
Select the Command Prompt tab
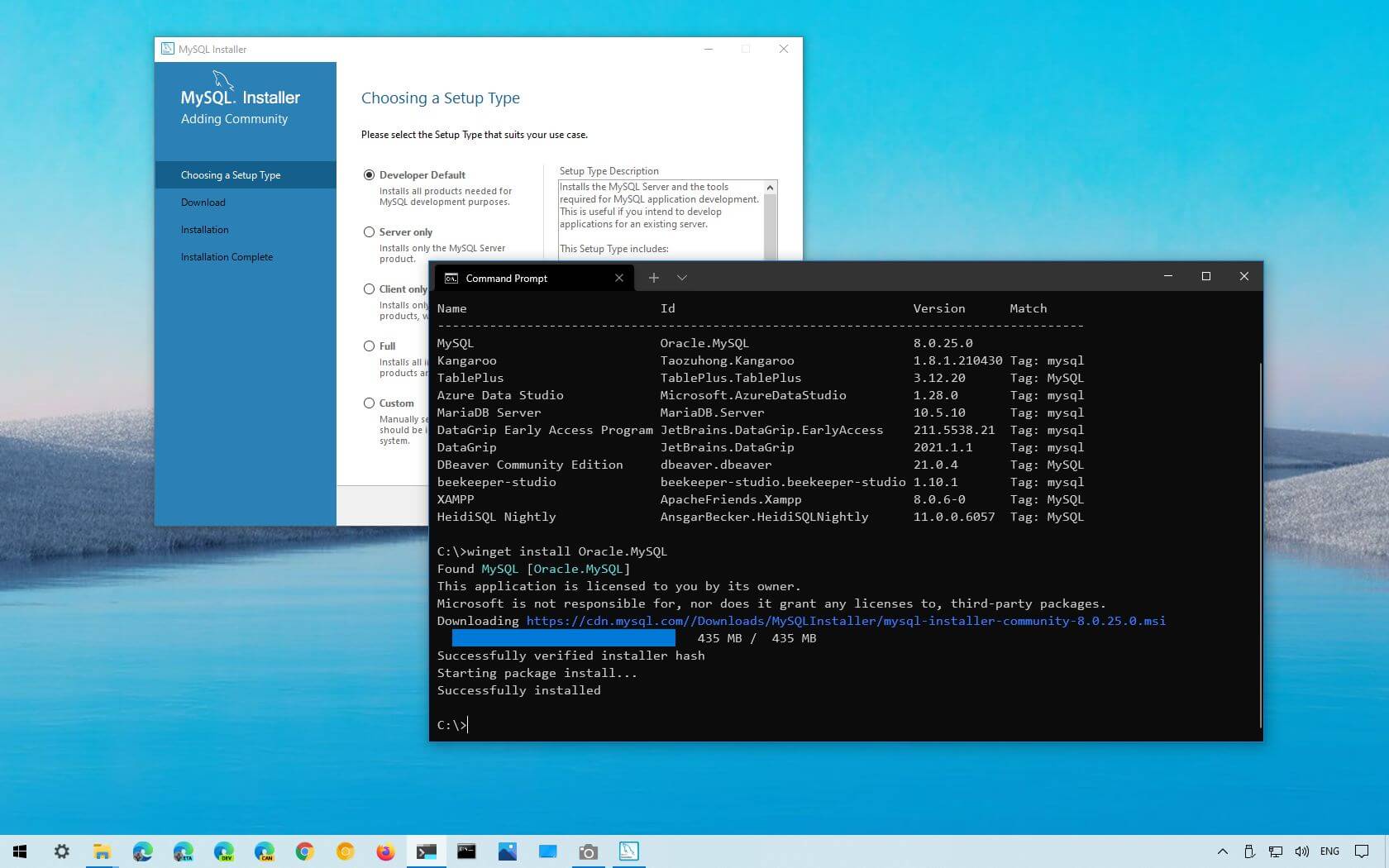coord(534,278)
